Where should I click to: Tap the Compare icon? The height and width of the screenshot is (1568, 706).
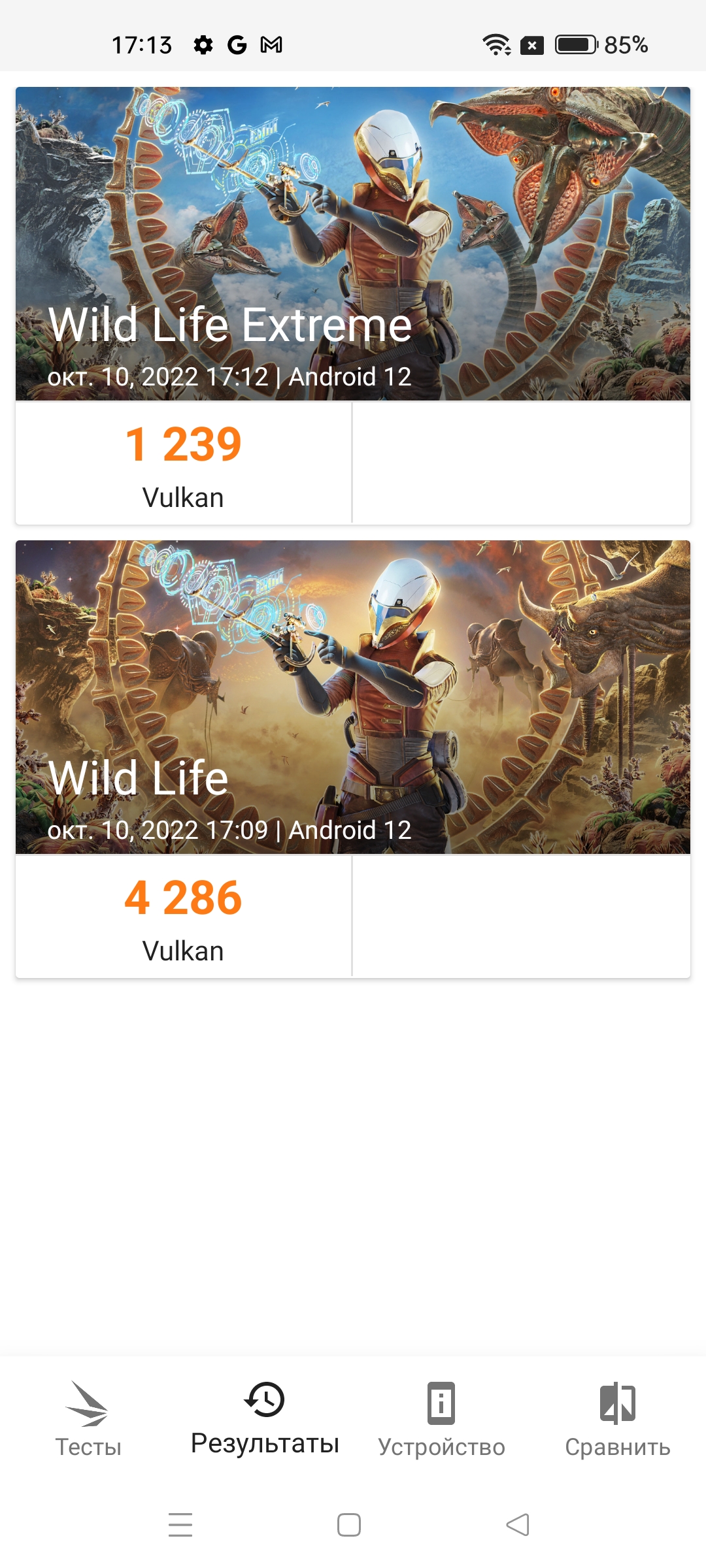(x=618, y=1403)
